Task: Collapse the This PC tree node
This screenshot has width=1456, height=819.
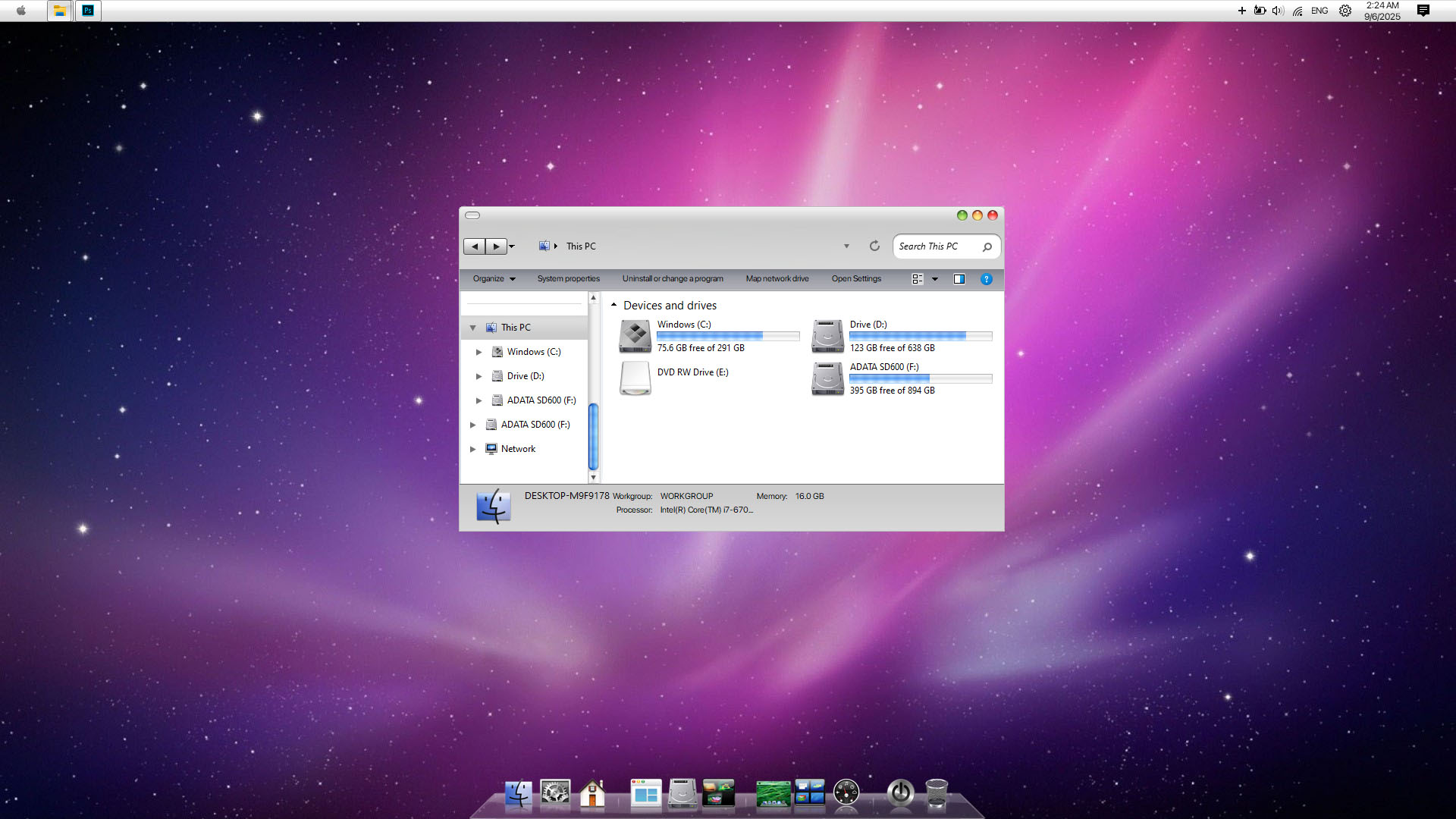Action: click(472, 328)
